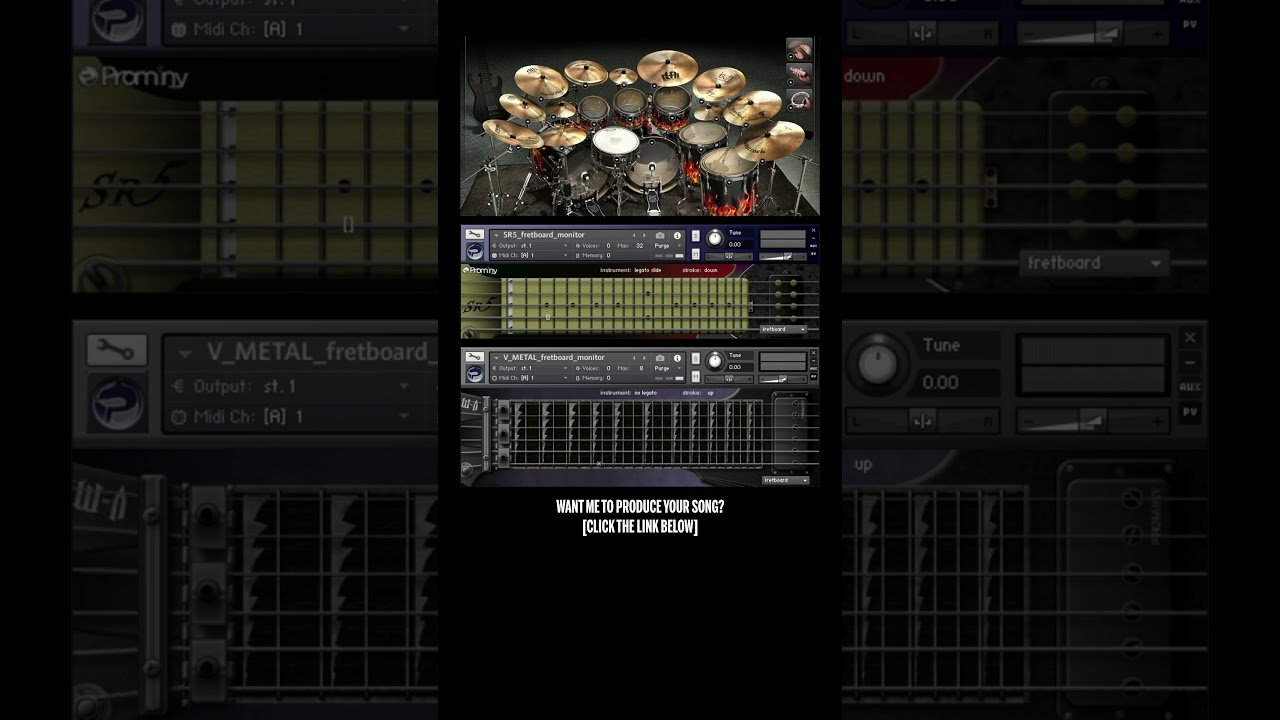Click '[CLICK THE LINK BELOW]' caption
This screenshot has width=1280, height=720.
click(x=640, y=527)
